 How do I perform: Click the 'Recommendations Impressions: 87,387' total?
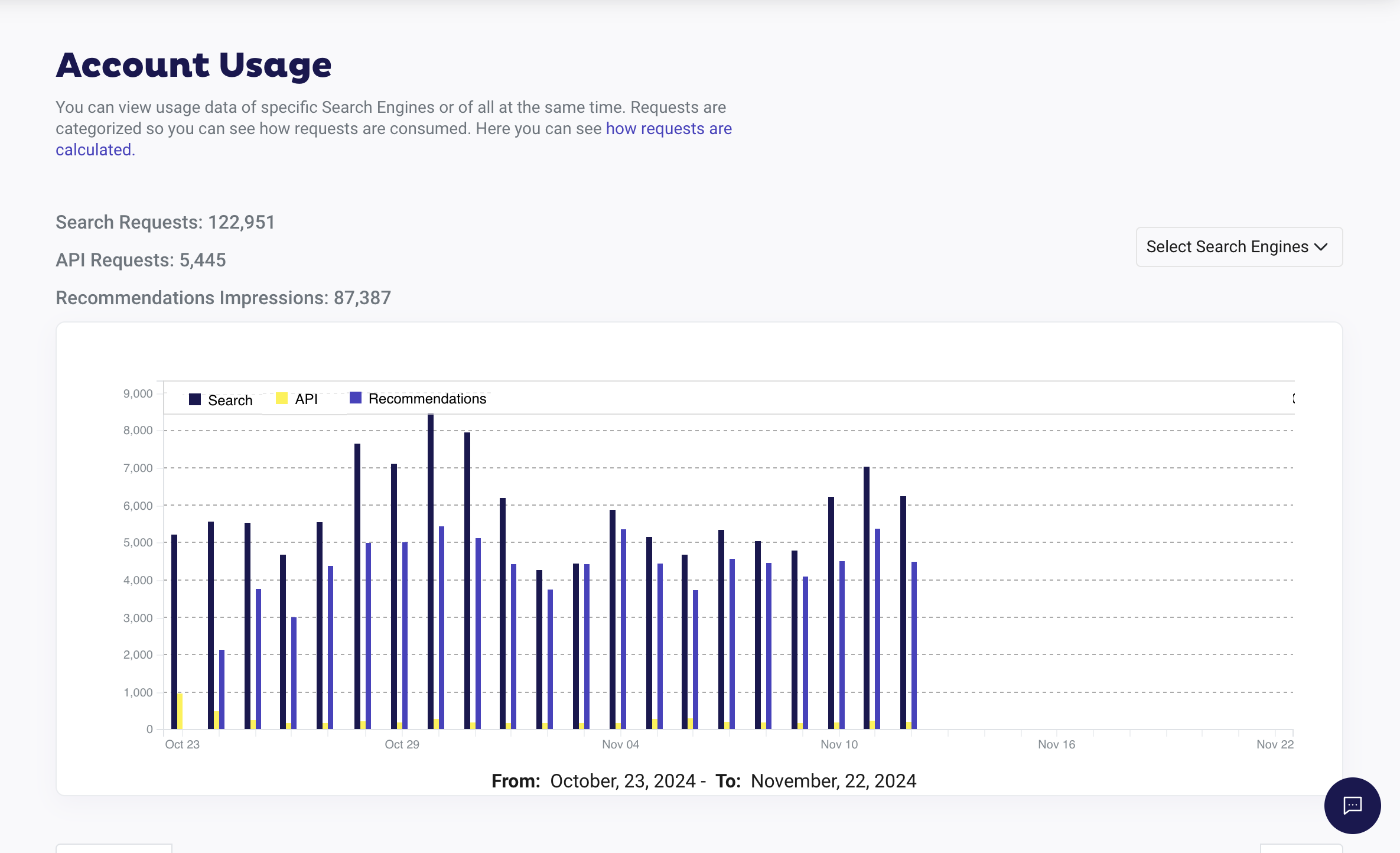point(223,298)
